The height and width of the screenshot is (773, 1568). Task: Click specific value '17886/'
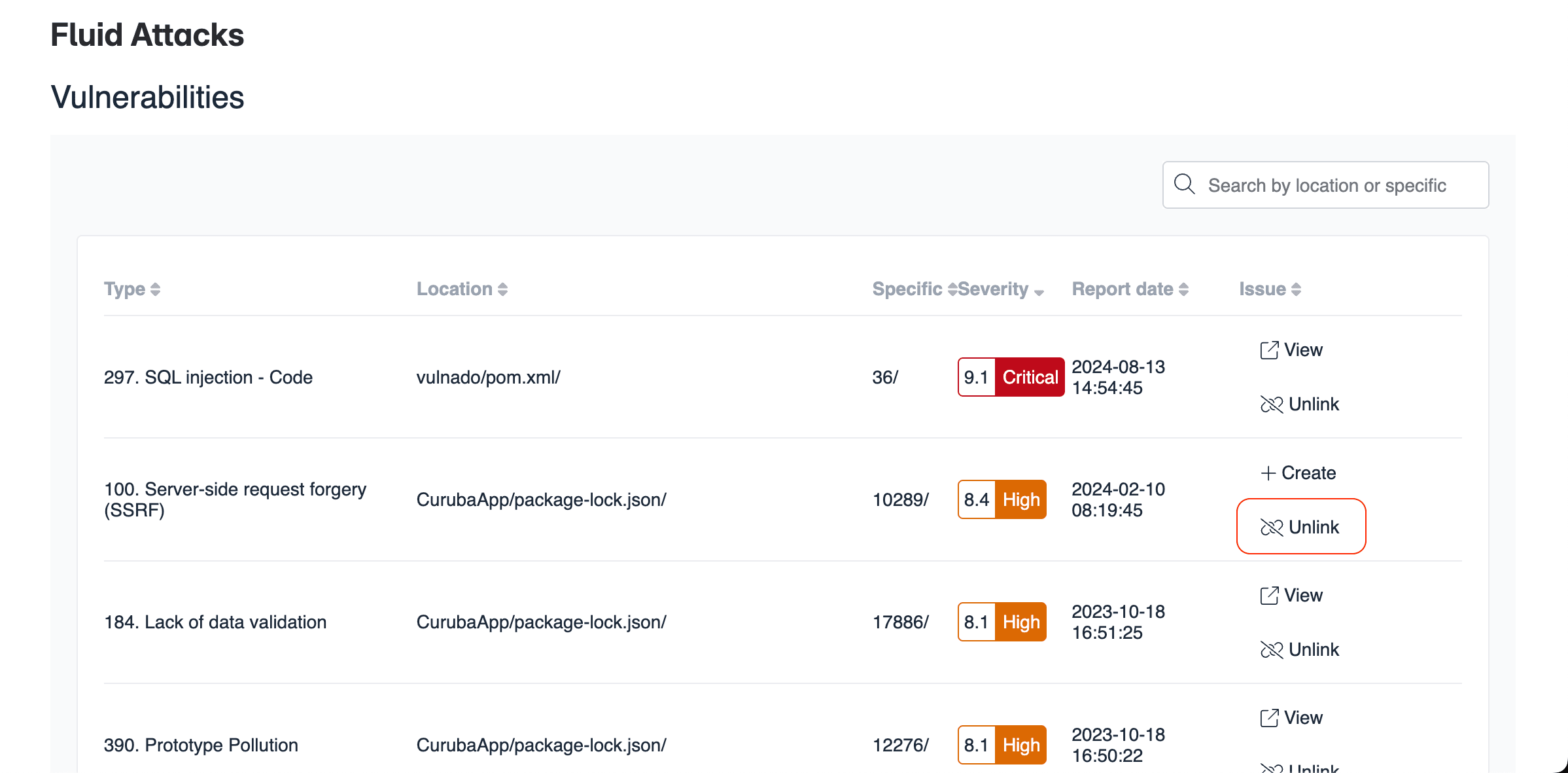[x=901, y=622]
